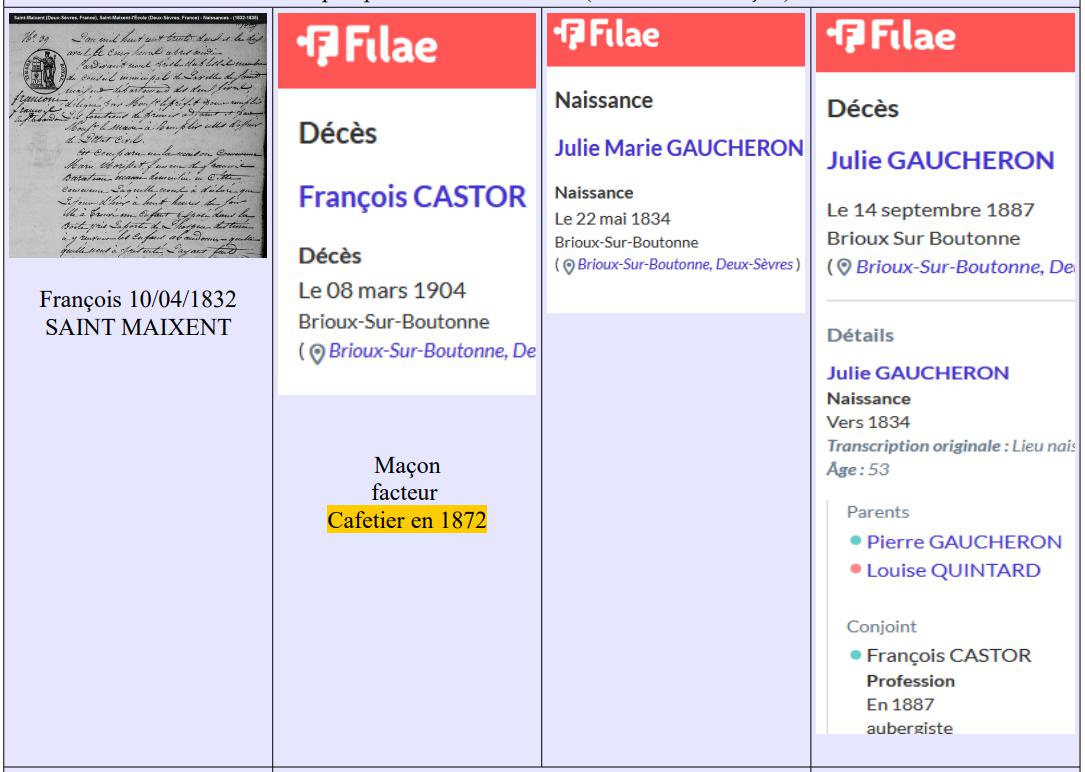Click the date Le 08 mars 1904

(x=382, y=291)
